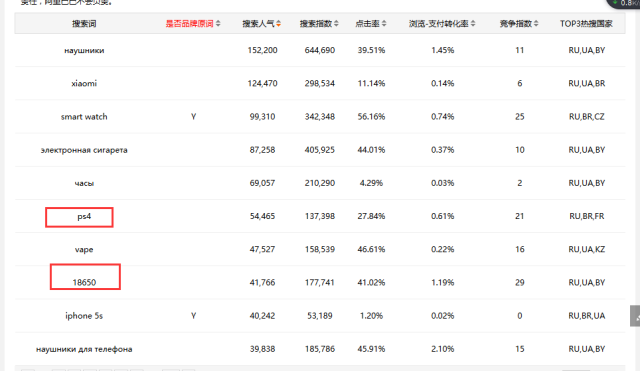Sort by 竞争指数 column arrows
This screenshot has height=371, width=640.
[x=536, y=24]
